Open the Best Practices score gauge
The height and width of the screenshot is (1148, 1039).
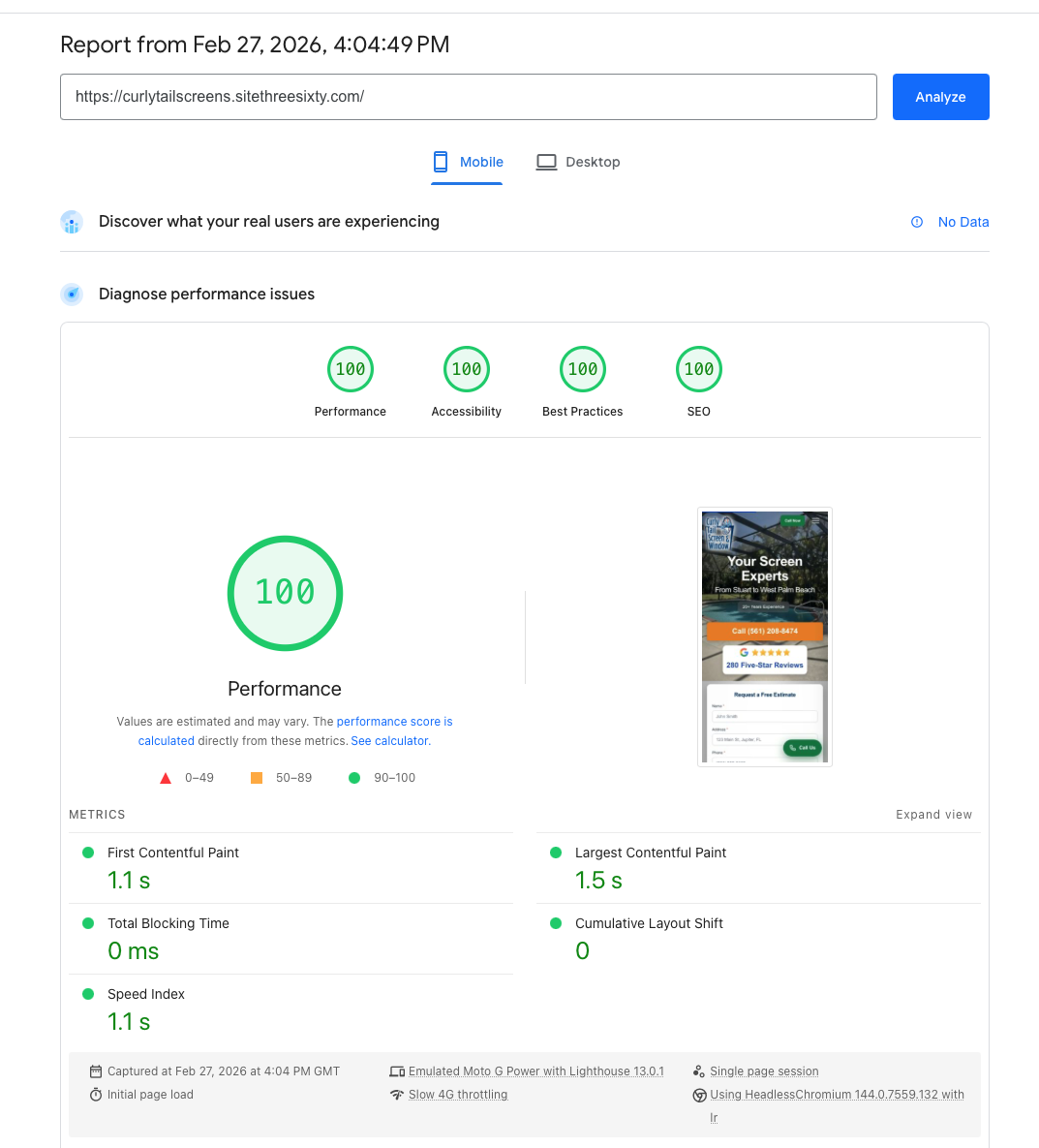coord(583,369)
